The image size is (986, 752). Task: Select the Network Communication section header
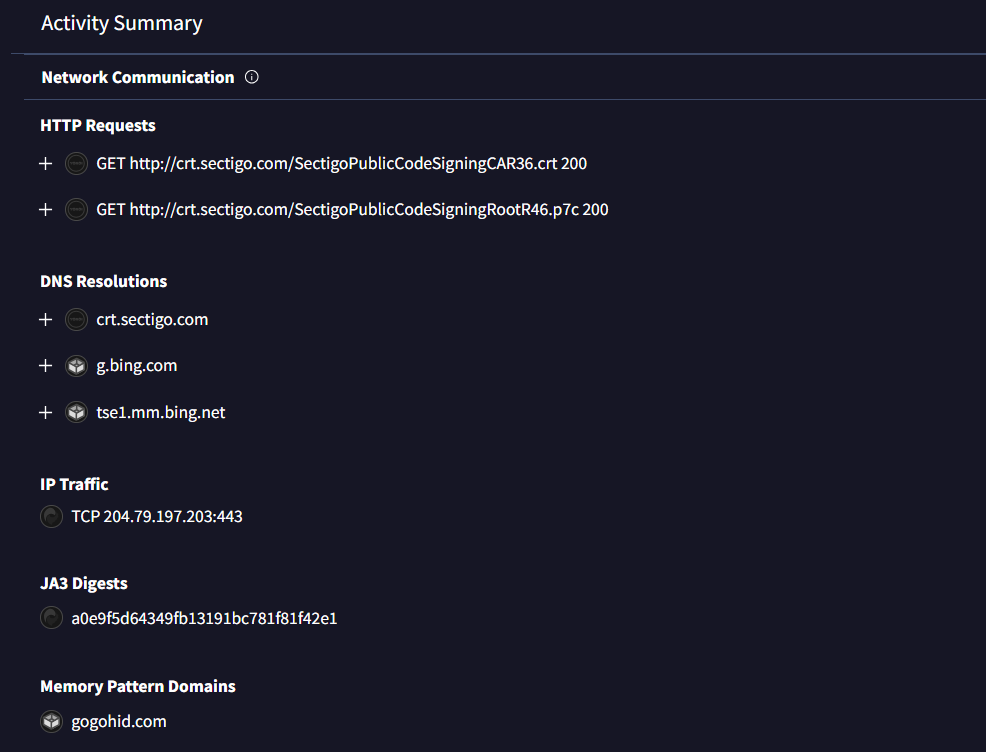pyautogui.click(x=138, y=77)
